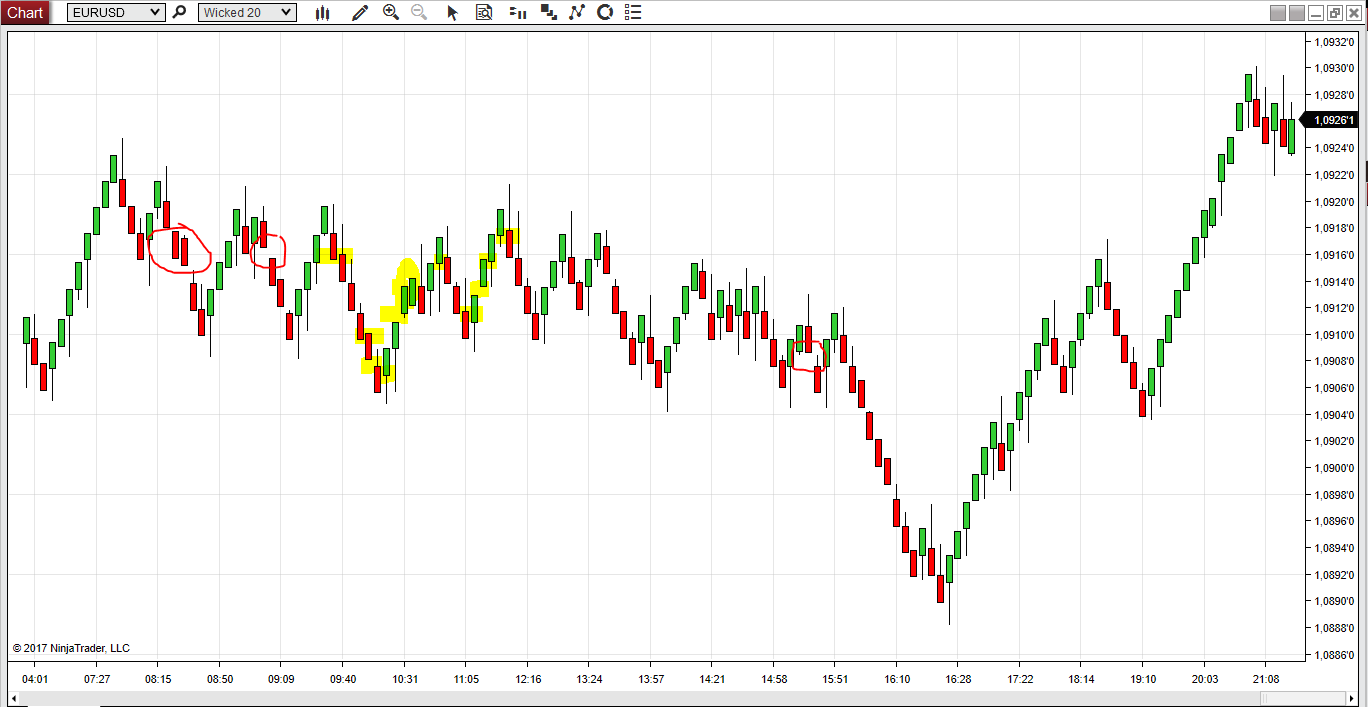Image resolution: width=1368 pixels, height=707 pixels.
Task: Click the 04:01 time axis label
Action: pos(35,679)
